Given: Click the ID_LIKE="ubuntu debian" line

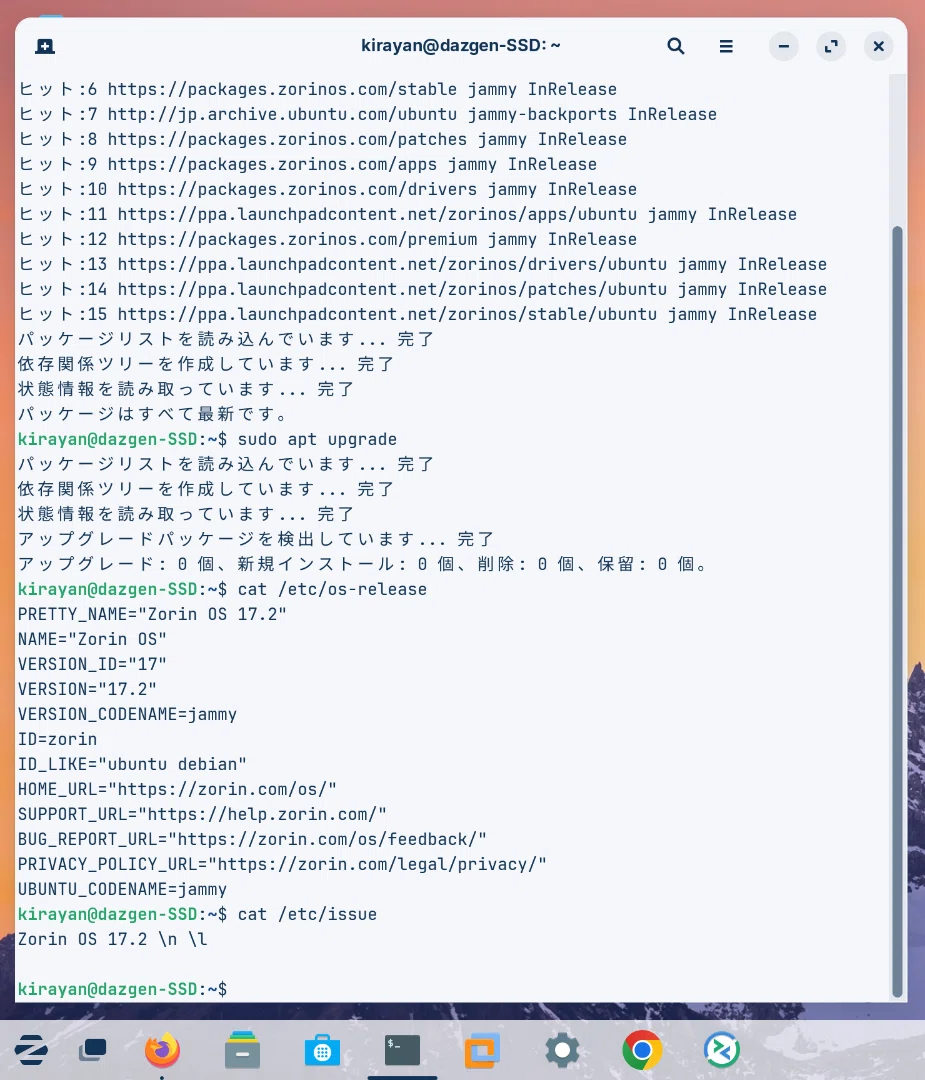Looking at the screenshot, I should click(x=132, y=764).
